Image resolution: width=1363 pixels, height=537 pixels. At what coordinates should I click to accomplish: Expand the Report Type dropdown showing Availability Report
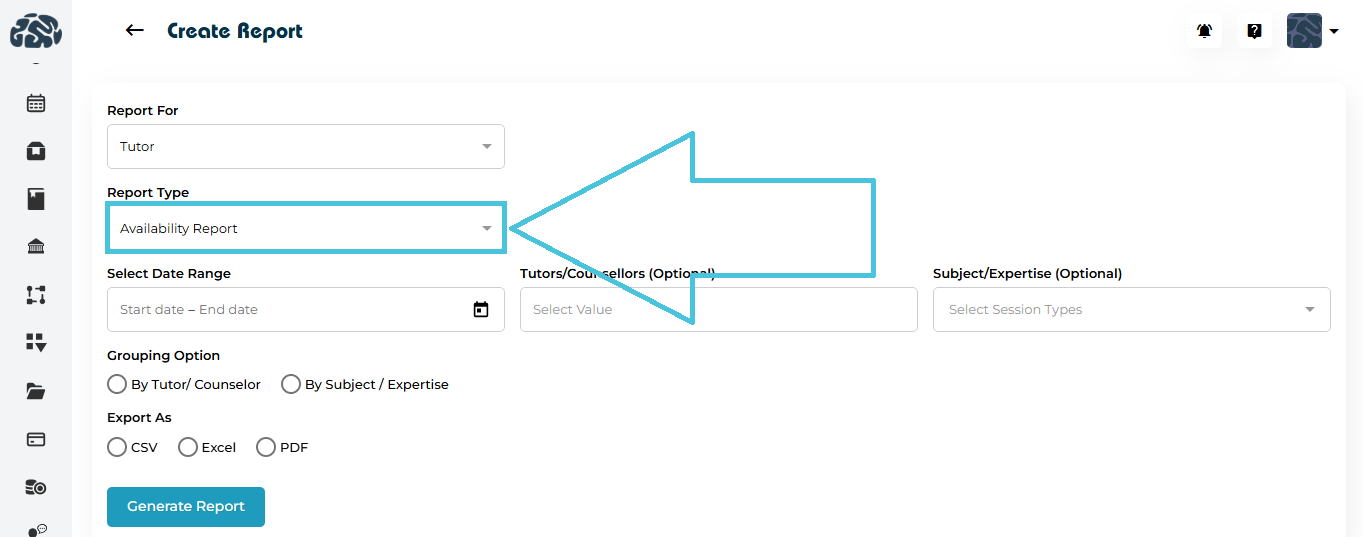[x=305, y=229]
